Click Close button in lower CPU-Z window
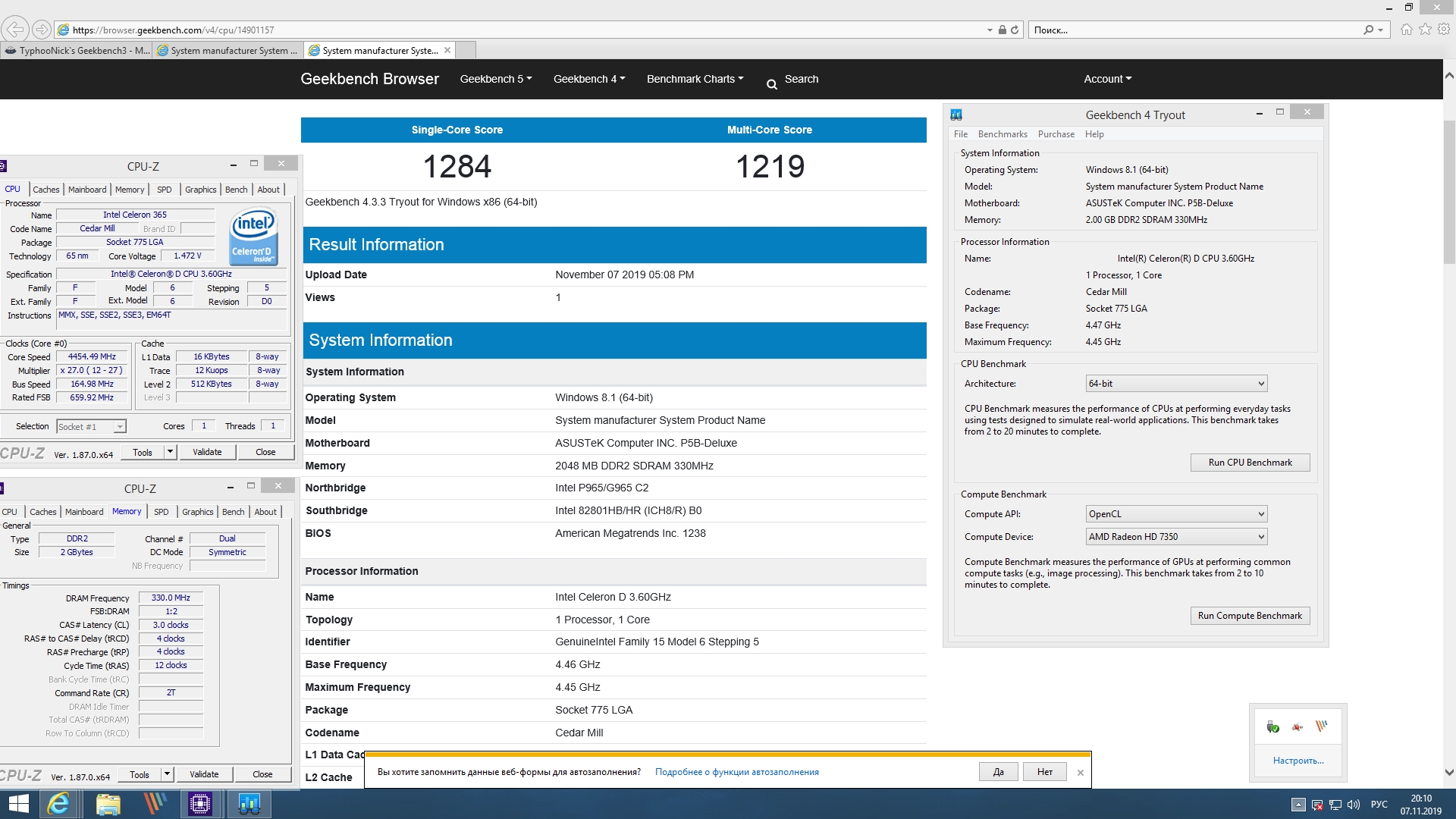The image size is (1456, 819). (x=262, y=774)
